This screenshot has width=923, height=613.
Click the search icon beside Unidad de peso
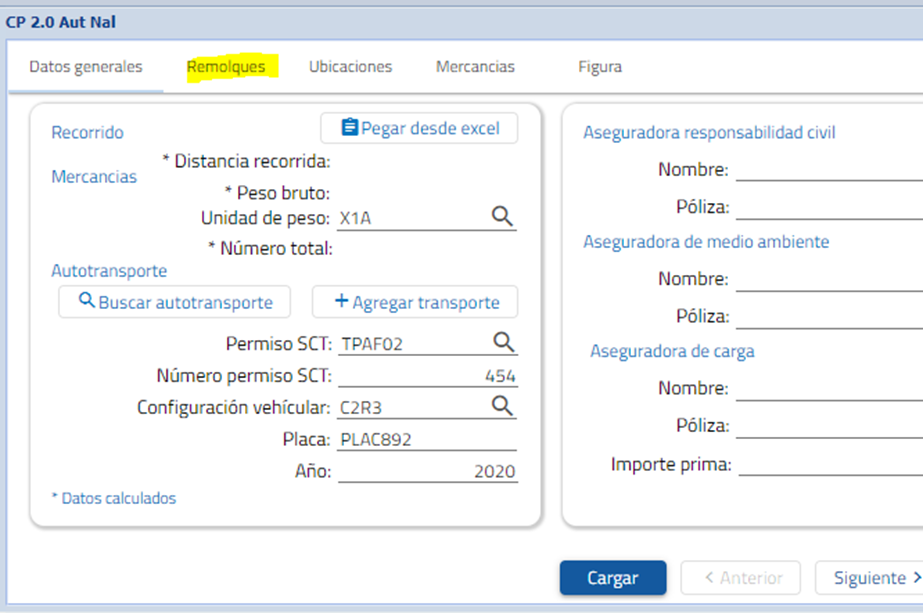pyautogui.click(x=502, y=217)
